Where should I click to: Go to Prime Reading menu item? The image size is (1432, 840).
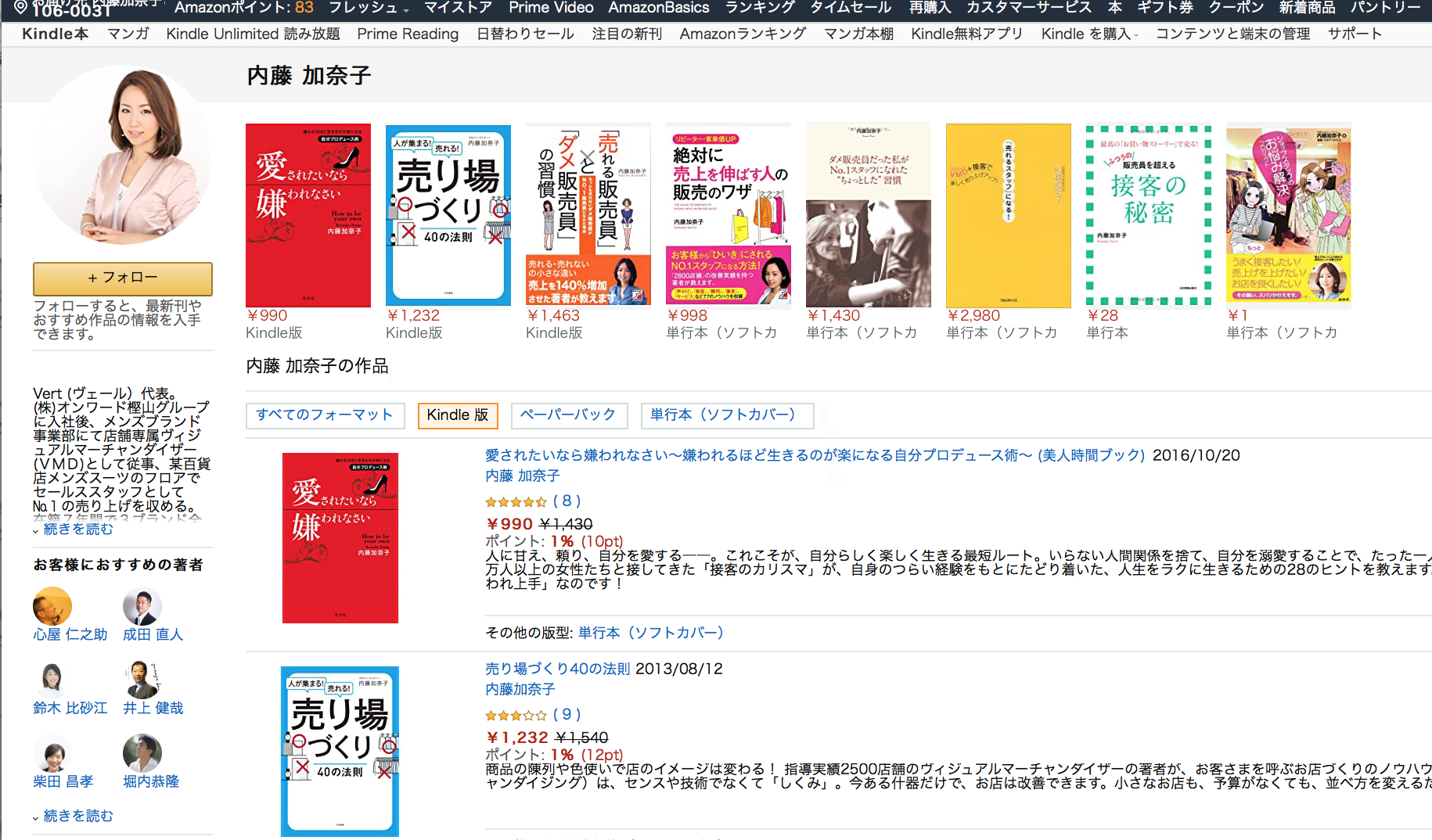coord(408,34)
